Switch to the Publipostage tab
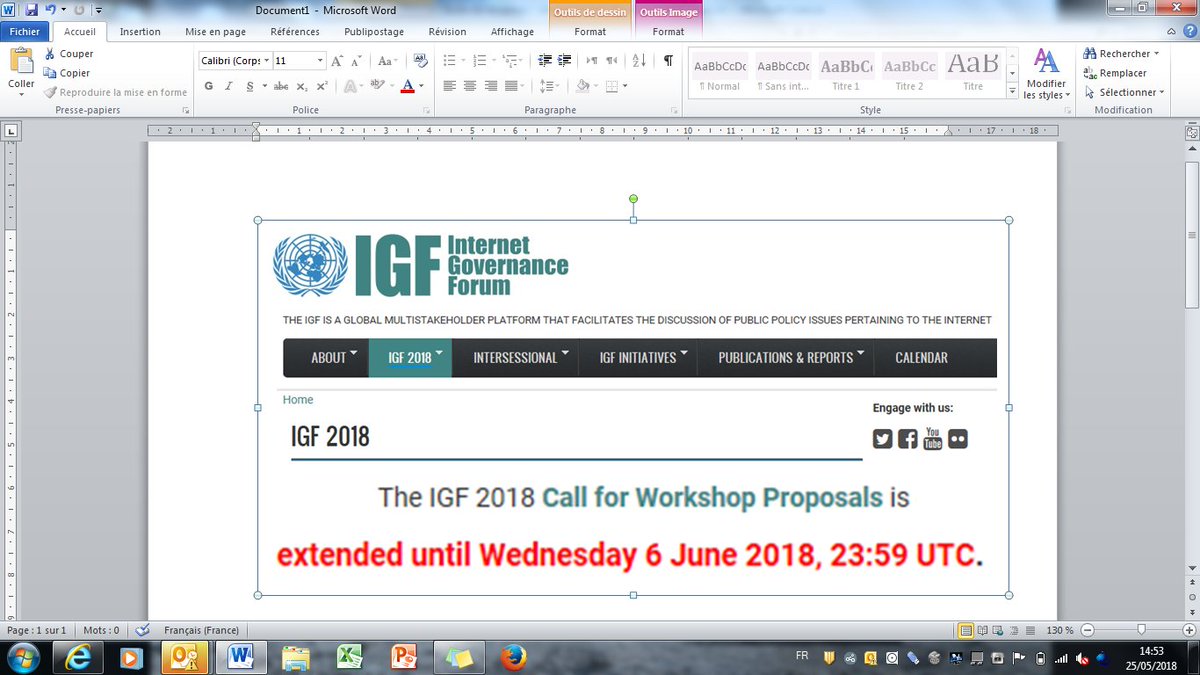 point(374,32)
